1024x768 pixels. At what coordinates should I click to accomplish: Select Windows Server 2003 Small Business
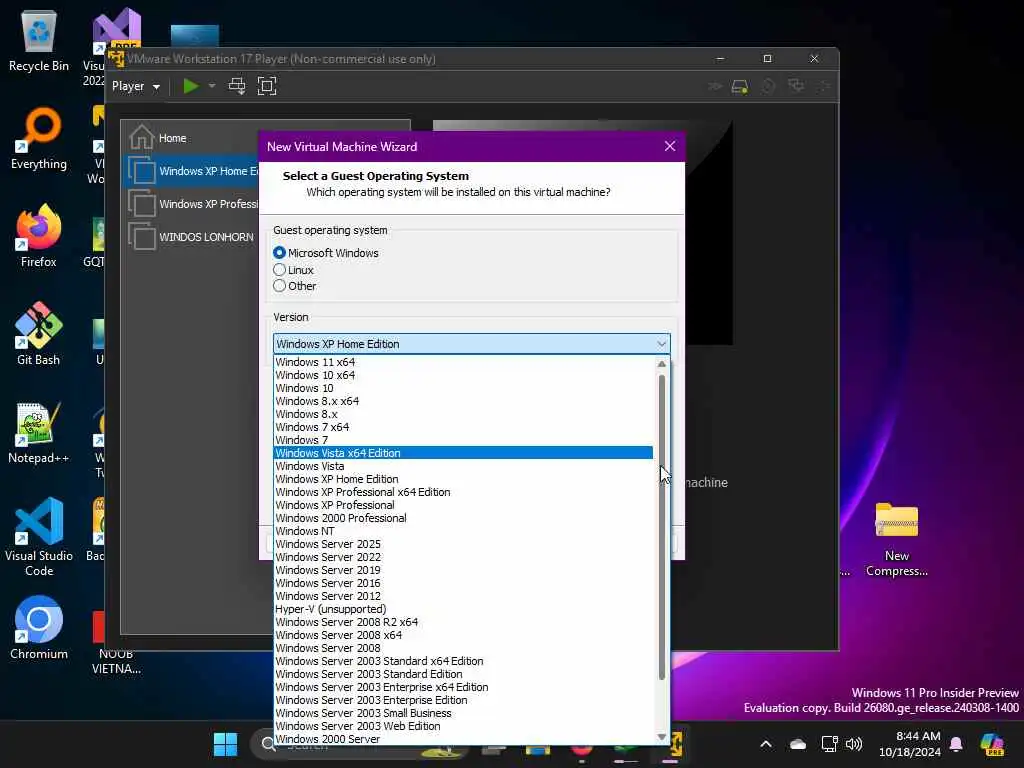pyautogui.click(x=463, y=713)
